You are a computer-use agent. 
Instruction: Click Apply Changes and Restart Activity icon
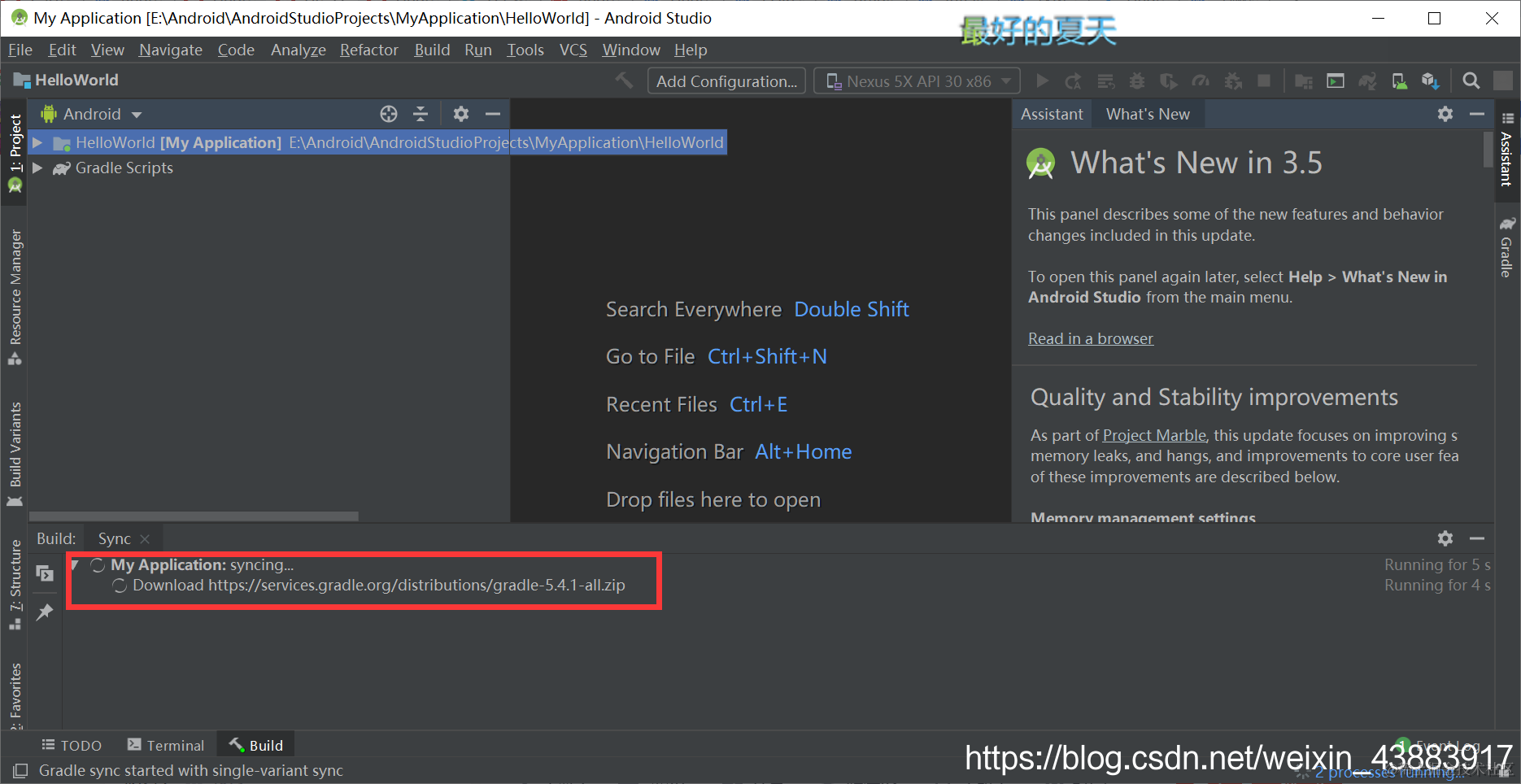[x=1074, y=81]
